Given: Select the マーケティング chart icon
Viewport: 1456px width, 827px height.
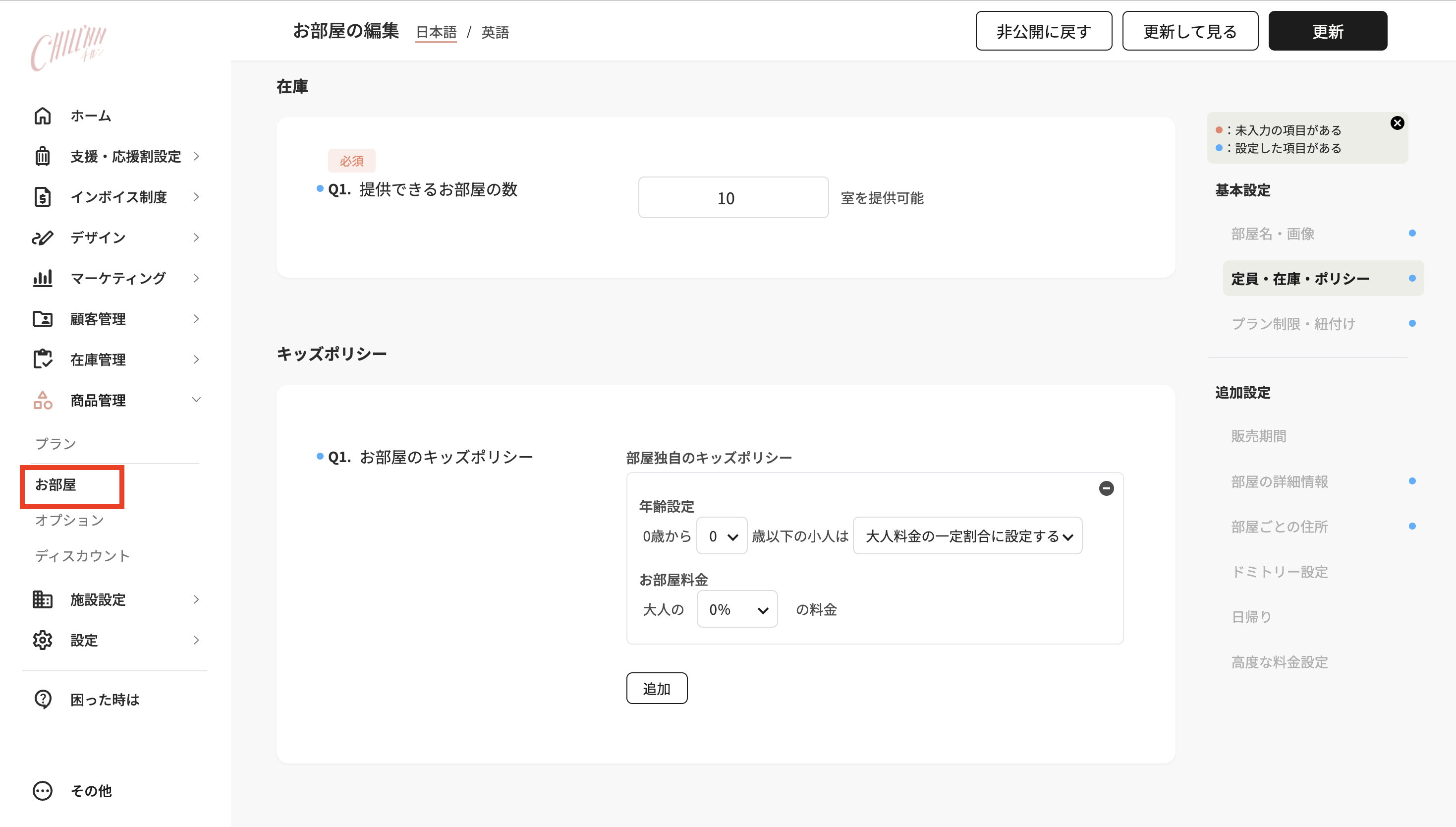Looking at the screenshot, I should point(43,278).
